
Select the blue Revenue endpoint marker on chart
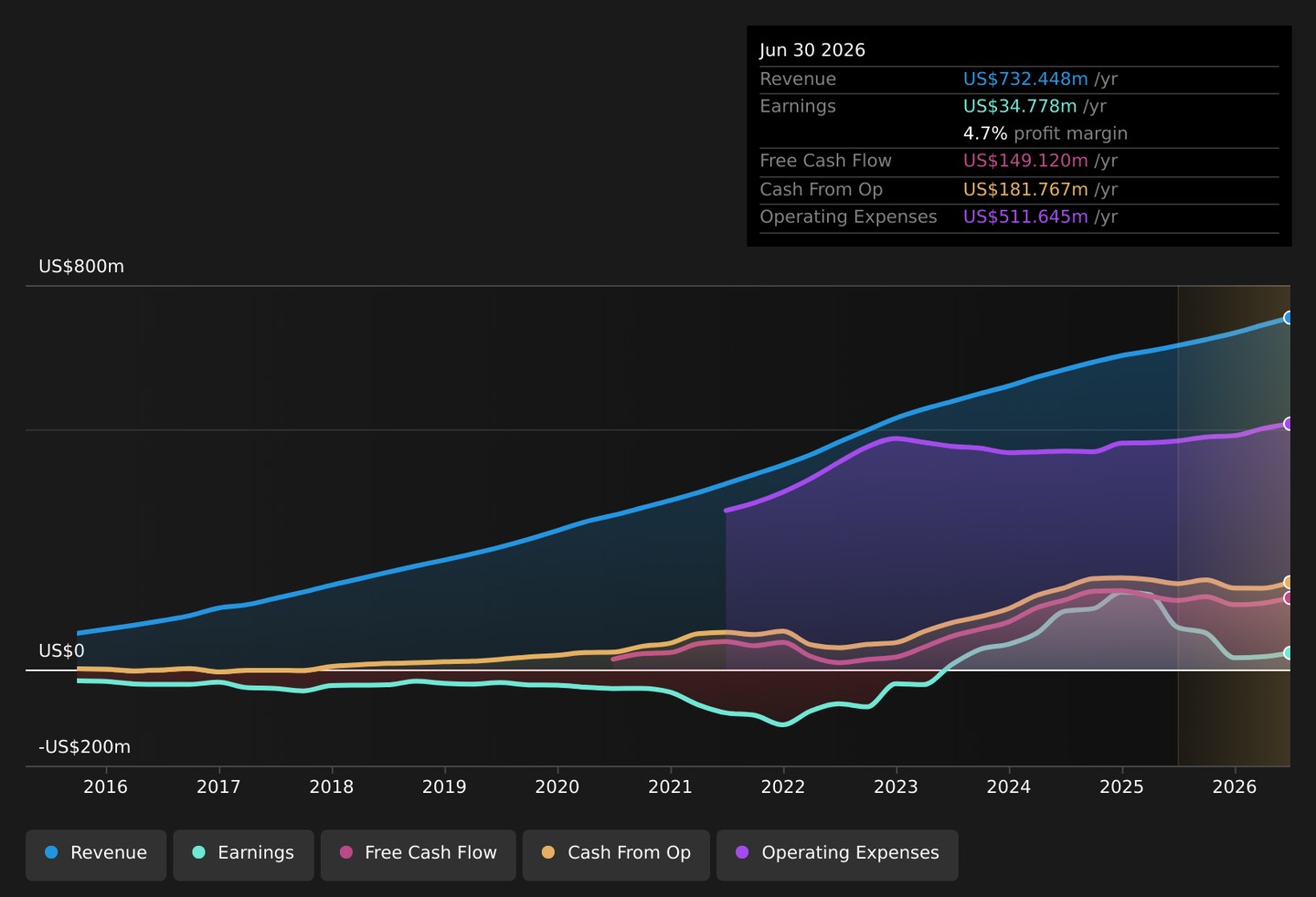(1289, 318)
